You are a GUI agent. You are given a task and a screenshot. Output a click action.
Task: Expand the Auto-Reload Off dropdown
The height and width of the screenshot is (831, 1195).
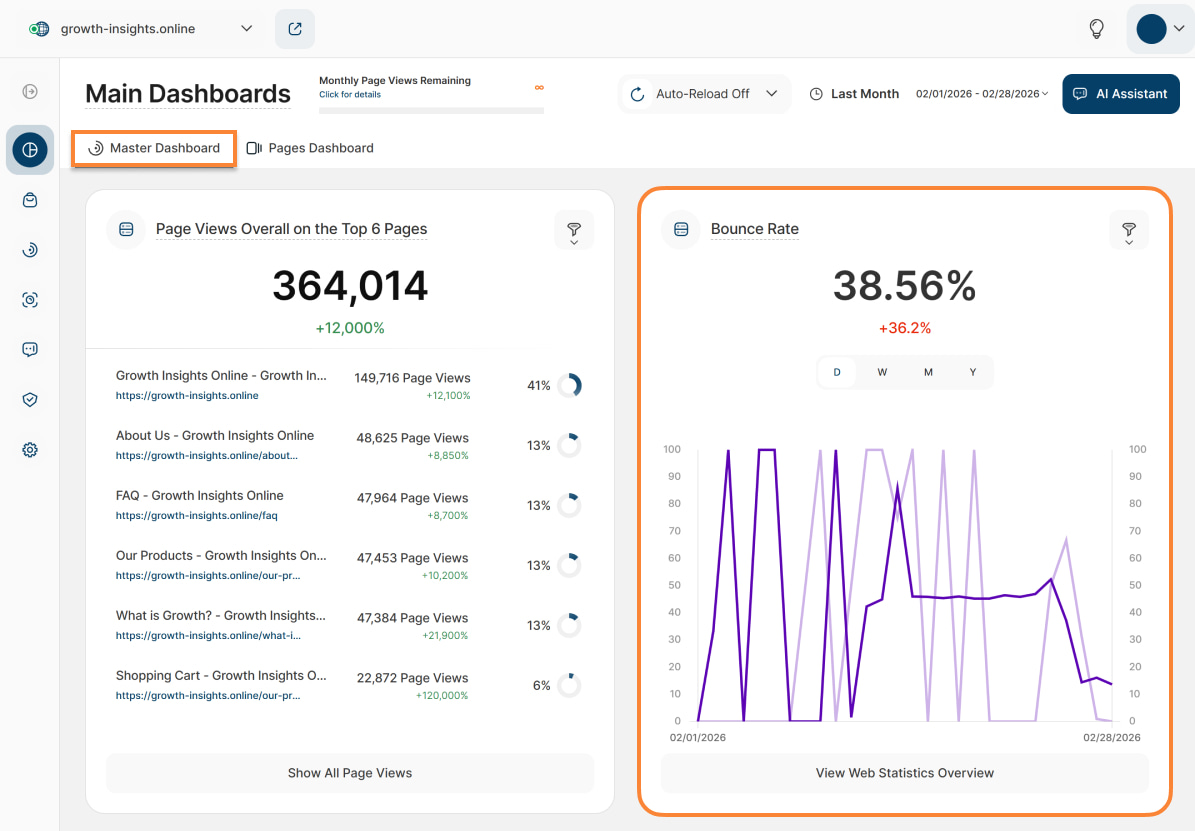point(704,94)
